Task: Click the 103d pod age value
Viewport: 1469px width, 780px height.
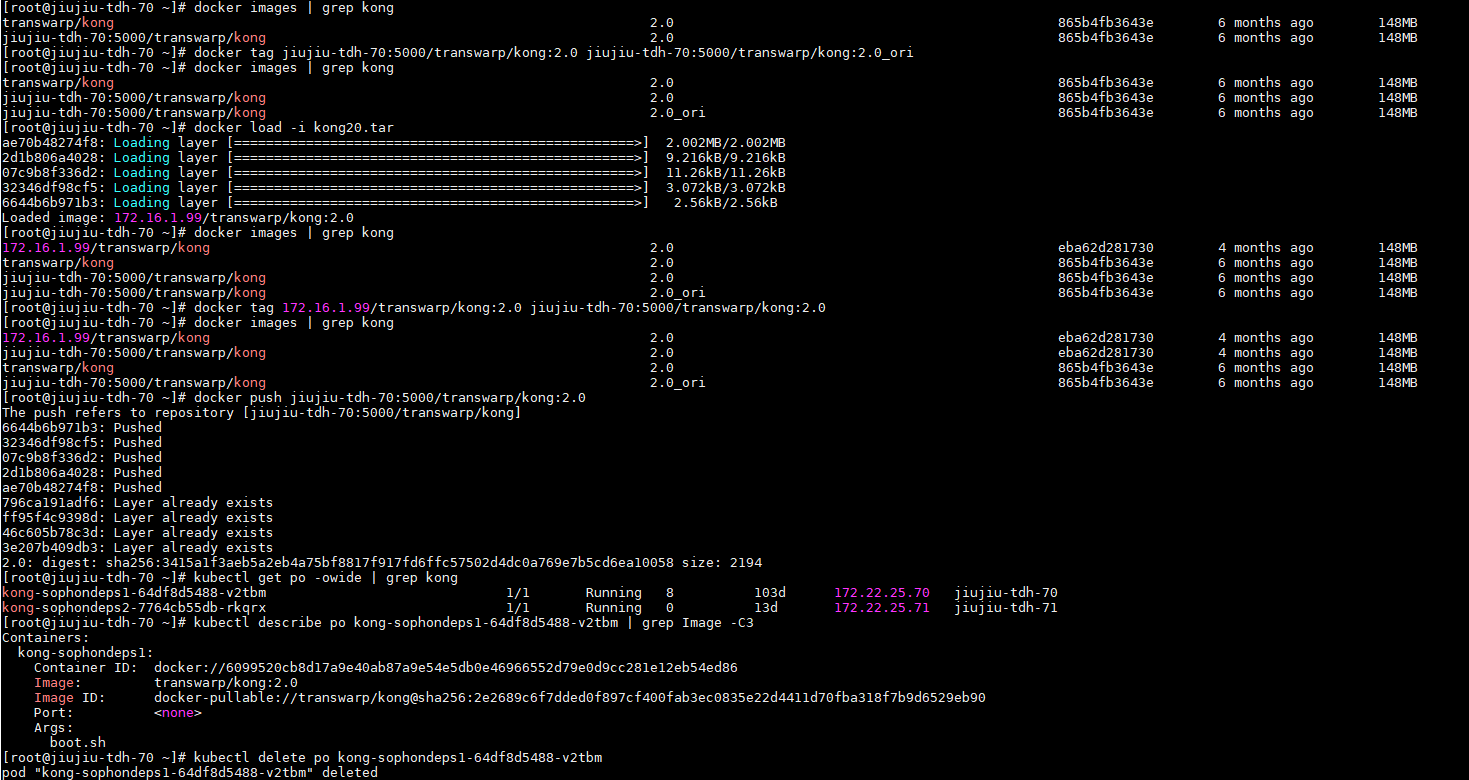Action: click(770, 593)
